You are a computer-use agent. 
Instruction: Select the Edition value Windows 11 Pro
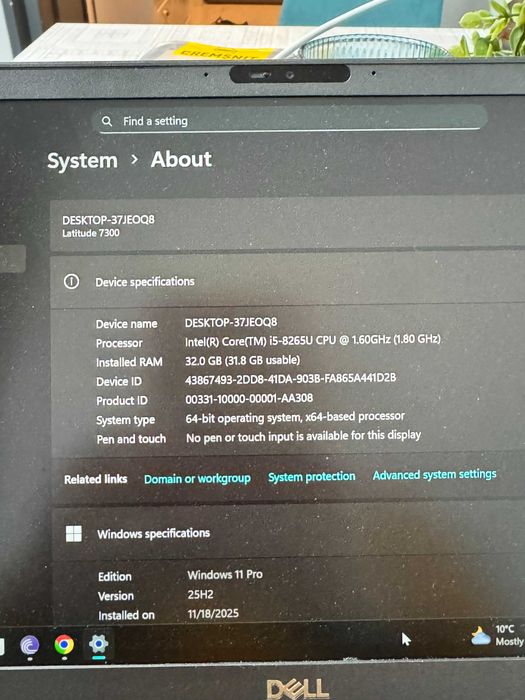click(x=225, y=575)
